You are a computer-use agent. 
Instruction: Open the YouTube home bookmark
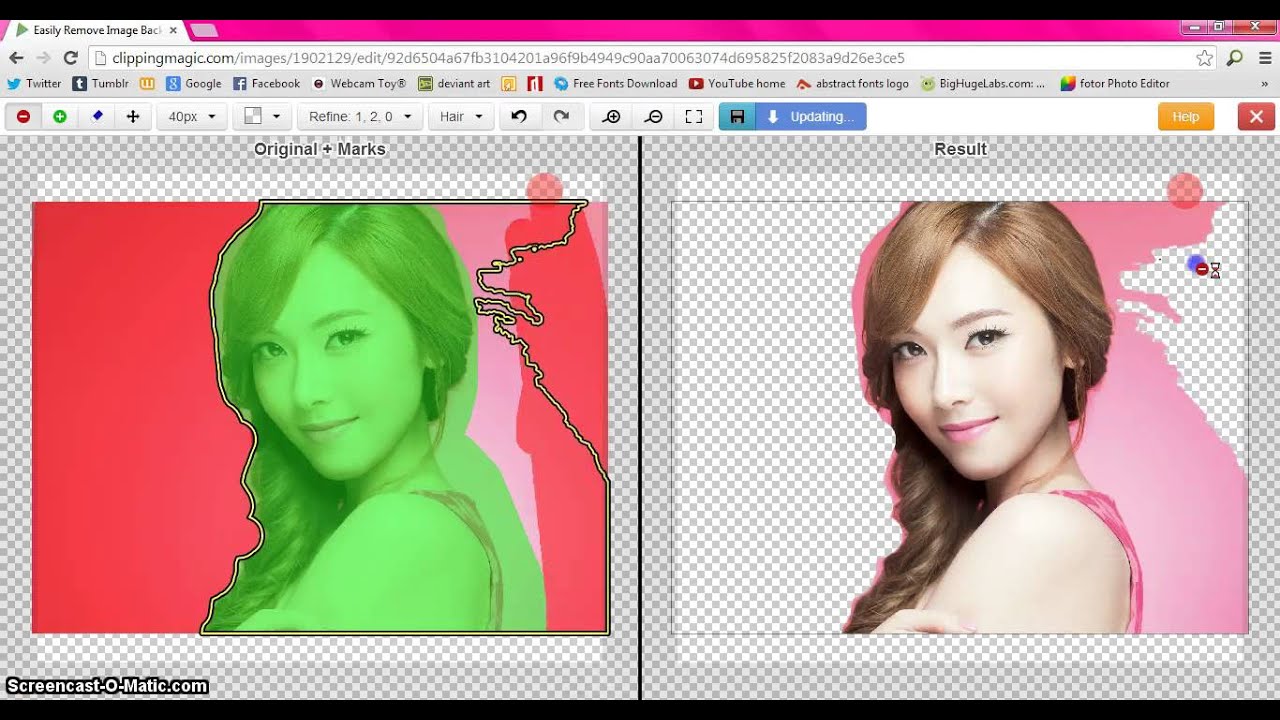click(738, 84)
